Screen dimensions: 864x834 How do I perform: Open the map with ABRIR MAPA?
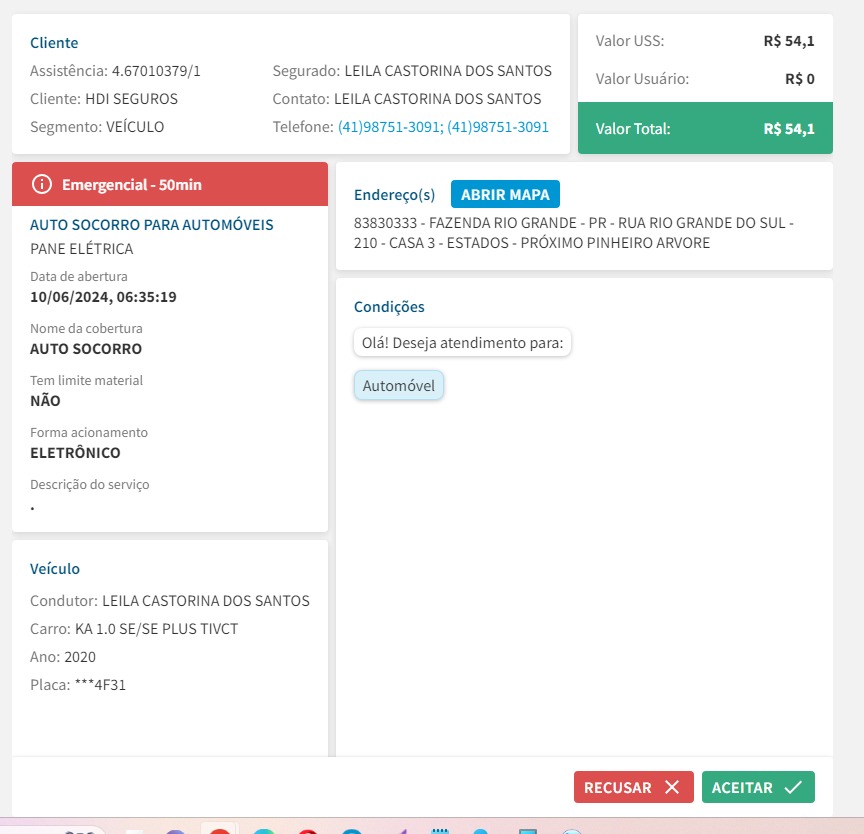coord(505,194)
